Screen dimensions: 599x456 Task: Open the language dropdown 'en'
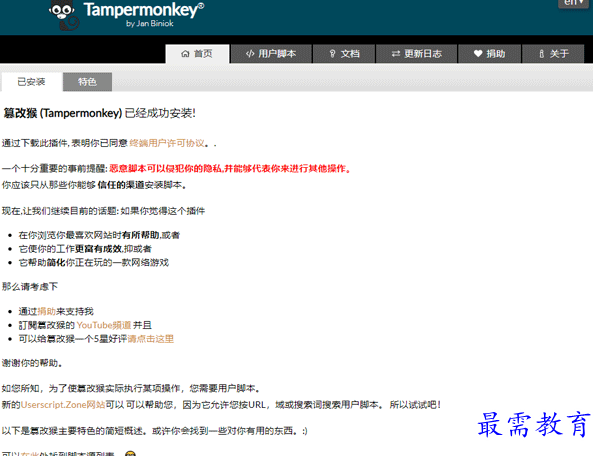coord(573,3)
